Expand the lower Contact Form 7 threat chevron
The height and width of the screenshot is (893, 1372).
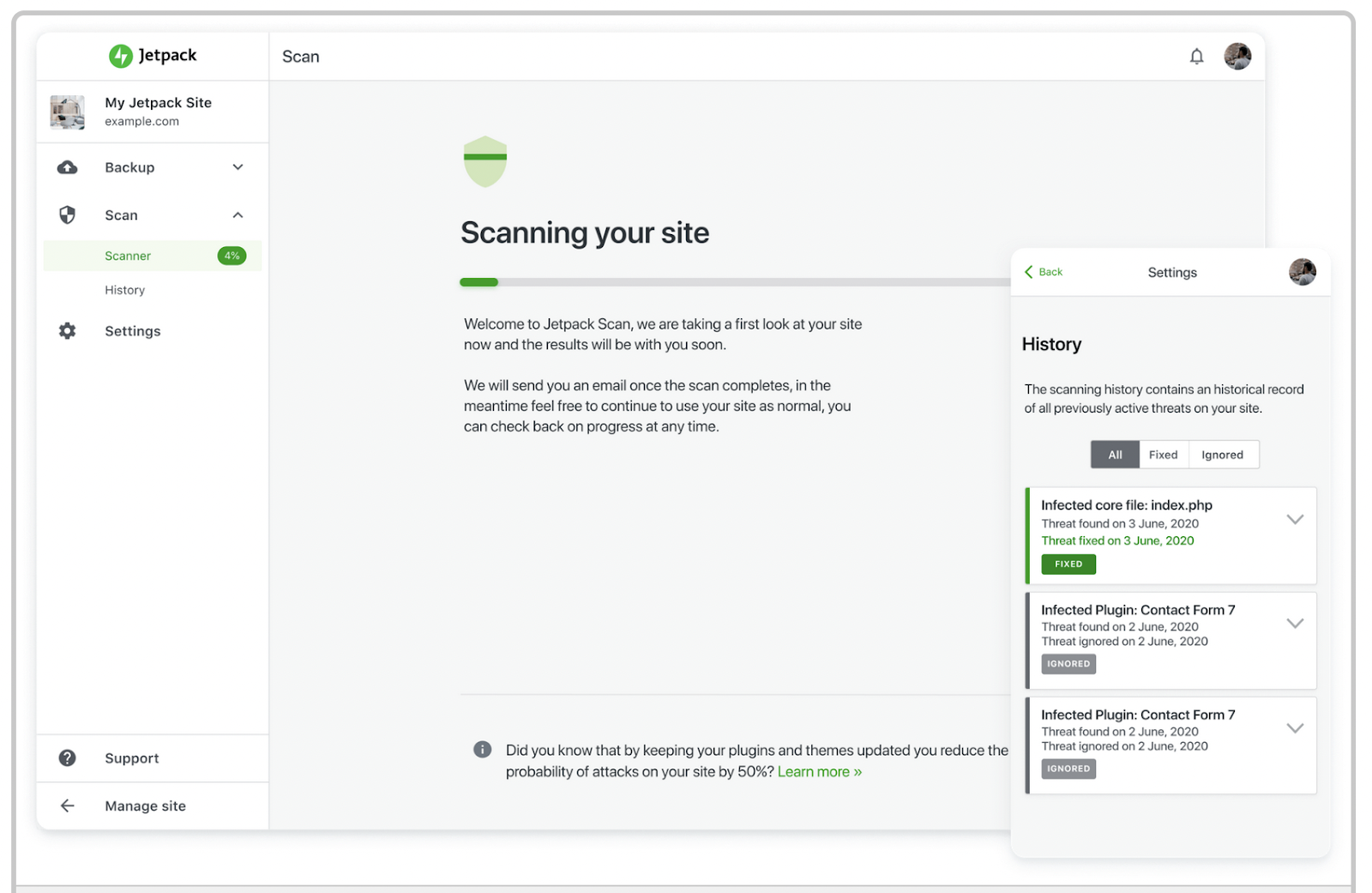click(x=1295, y=728)
